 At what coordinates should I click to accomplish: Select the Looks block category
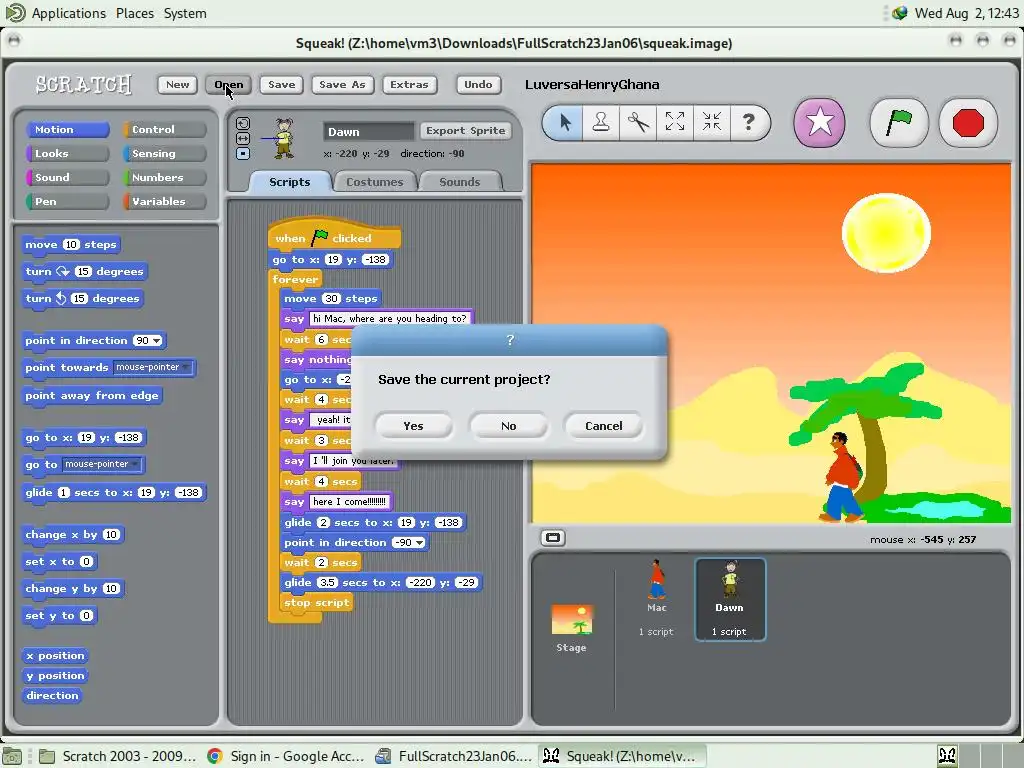pos(67,153)
